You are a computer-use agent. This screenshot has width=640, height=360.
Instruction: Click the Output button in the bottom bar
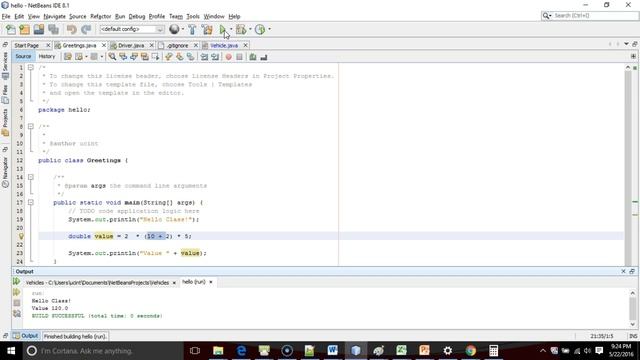(26, 336)
